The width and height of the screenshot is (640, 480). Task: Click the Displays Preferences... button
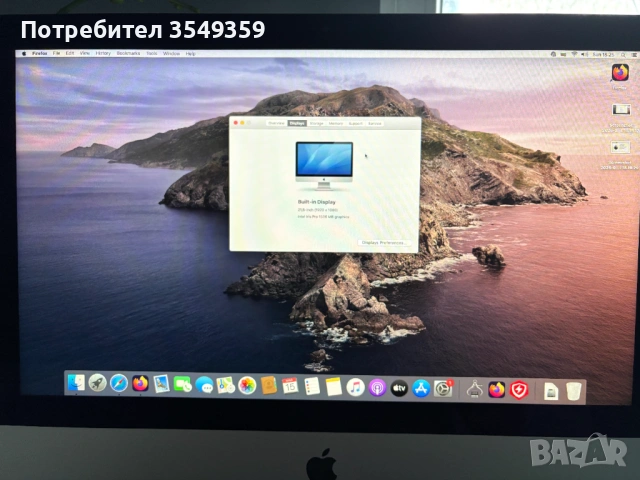pyautogui.click(x=384, y=242)
